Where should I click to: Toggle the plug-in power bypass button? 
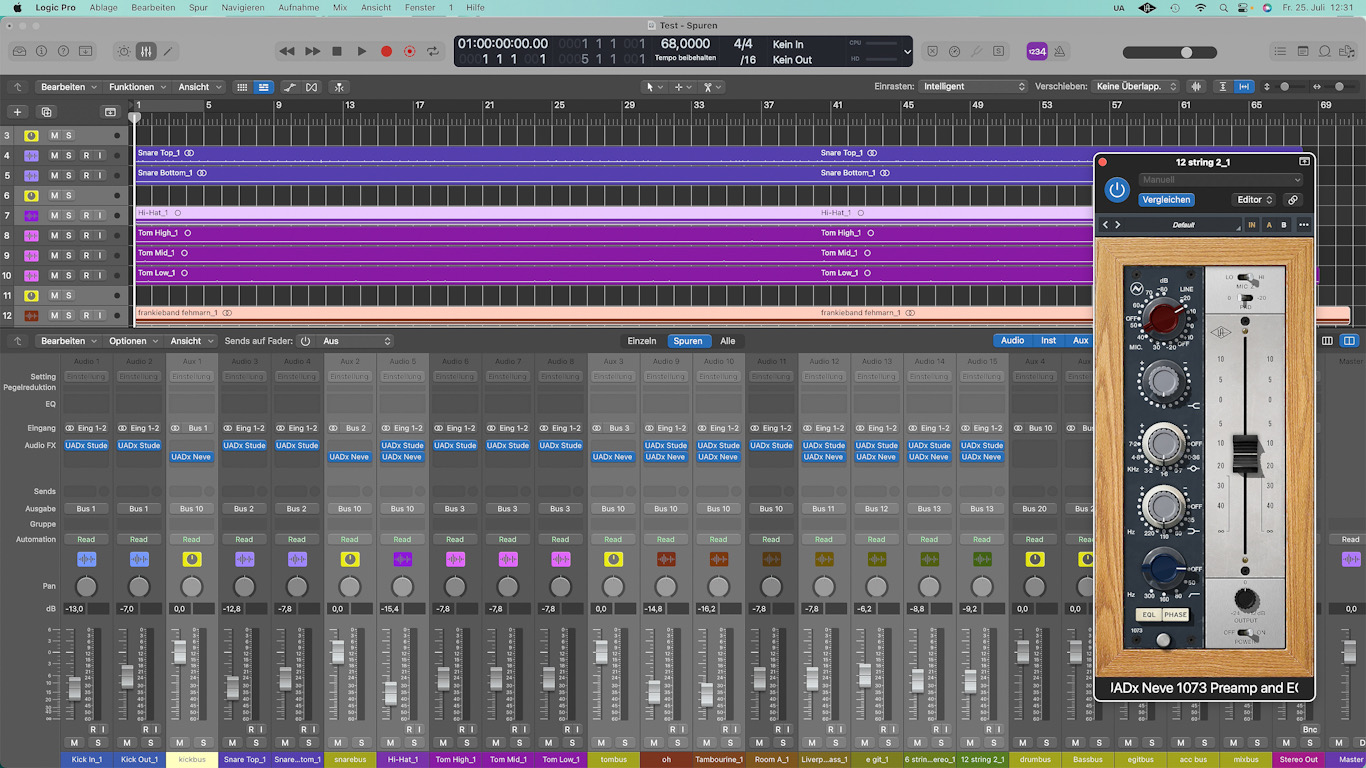tap(1117, 190)
